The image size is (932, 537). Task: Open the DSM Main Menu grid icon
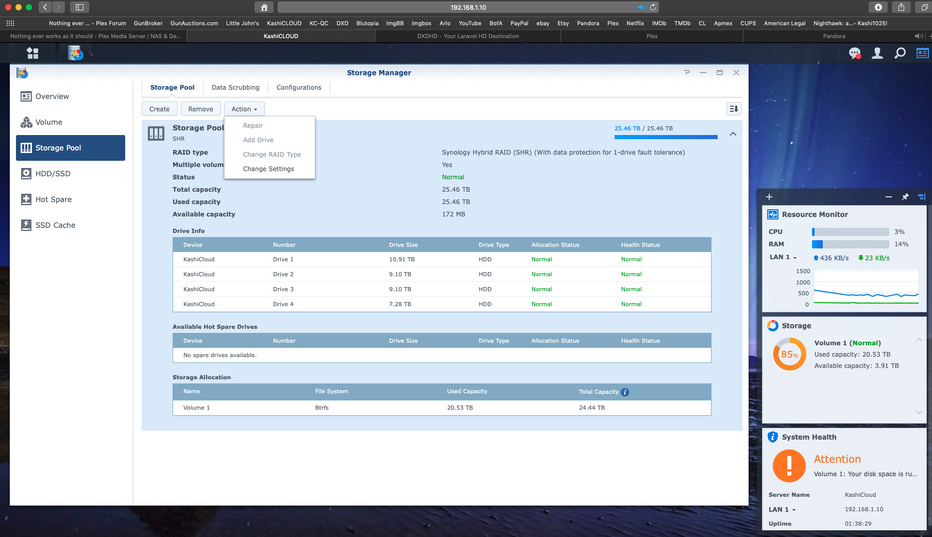click(x=32, y=53)
